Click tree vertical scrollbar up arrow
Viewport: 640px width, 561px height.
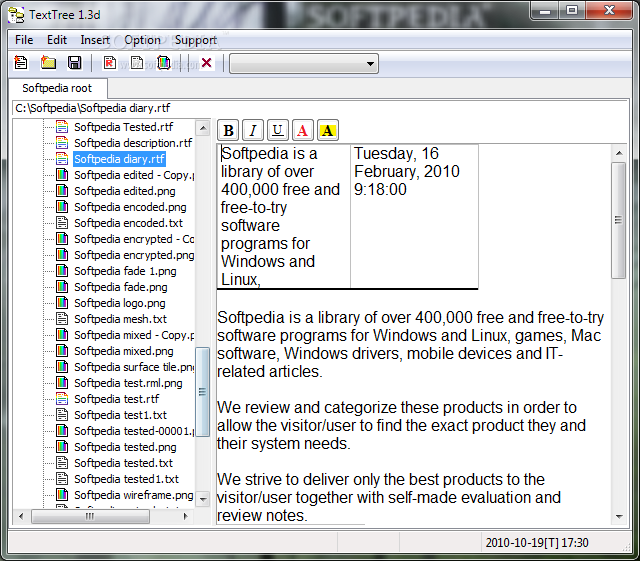[x=203, y=128]
